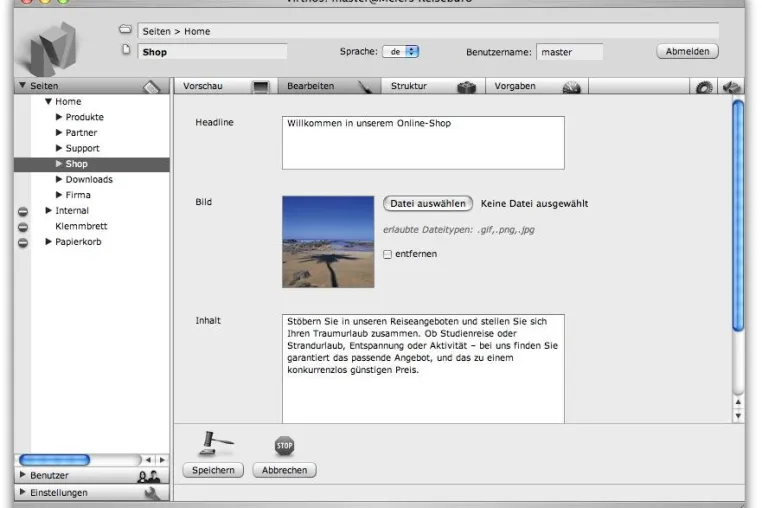Click the folder icon beside the path field
This screenshot has height=508, width=762.
pos(125,29)
